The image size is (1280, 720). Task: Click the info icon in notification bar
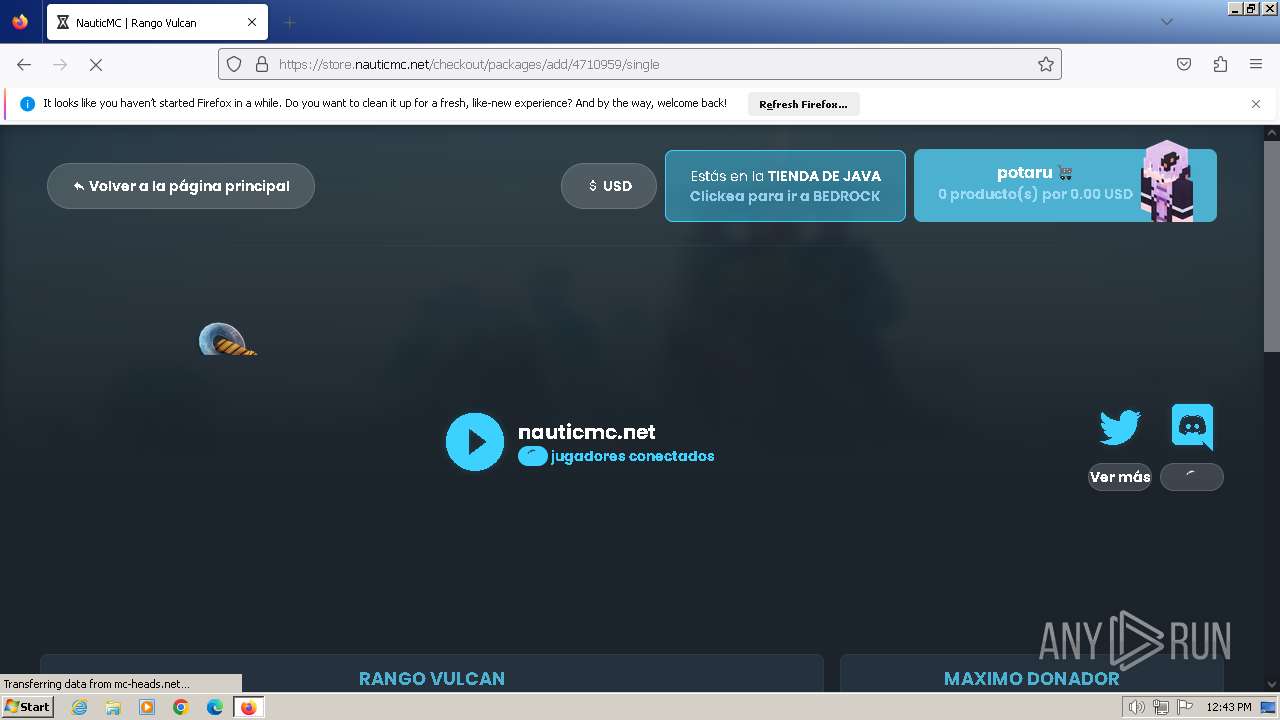coord(27,104)
